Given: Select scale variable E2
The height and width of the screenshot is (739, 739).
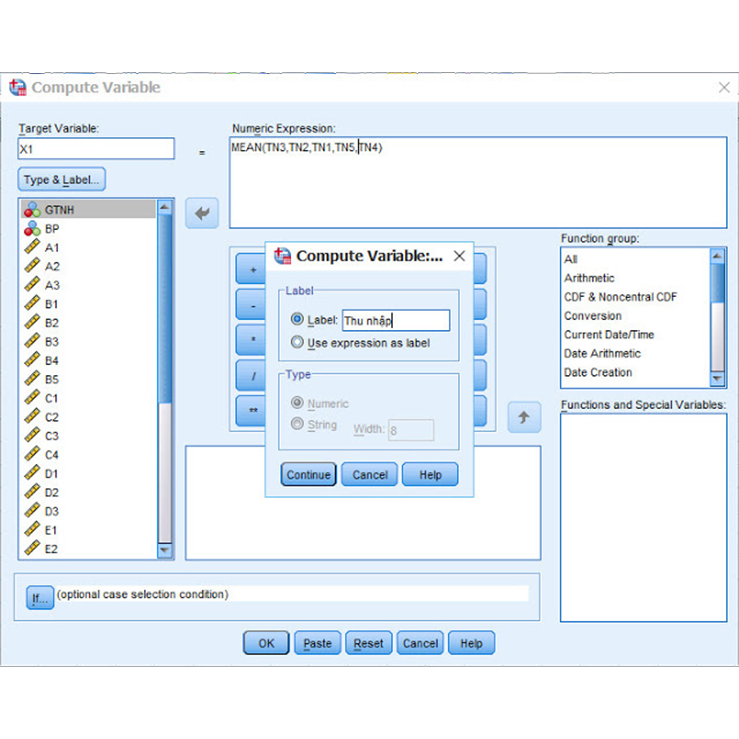Looking at the screenshot, I should tap(88, 549).
